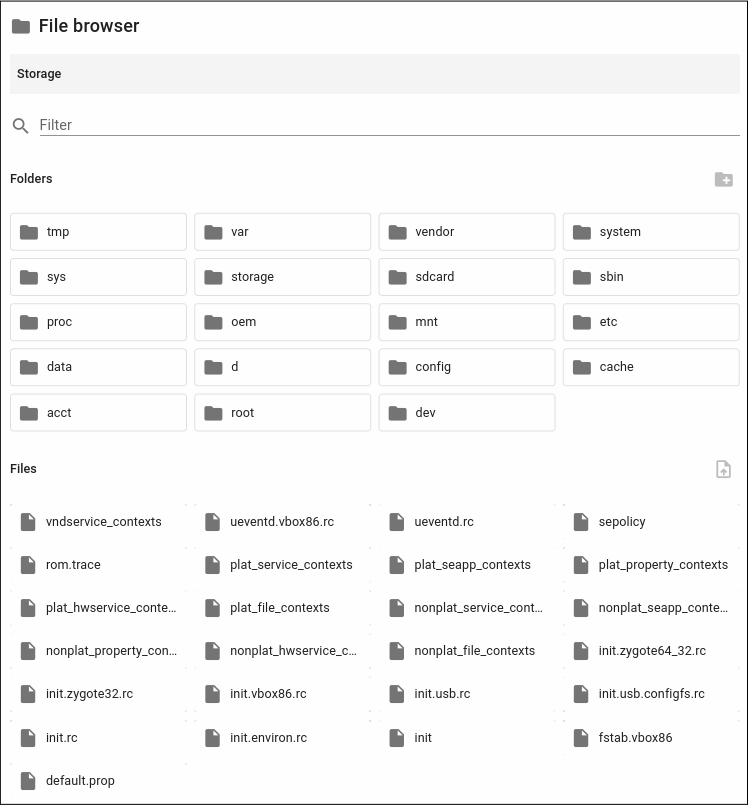
Task: Click the magnifying glass search icon
Action: 20,126
